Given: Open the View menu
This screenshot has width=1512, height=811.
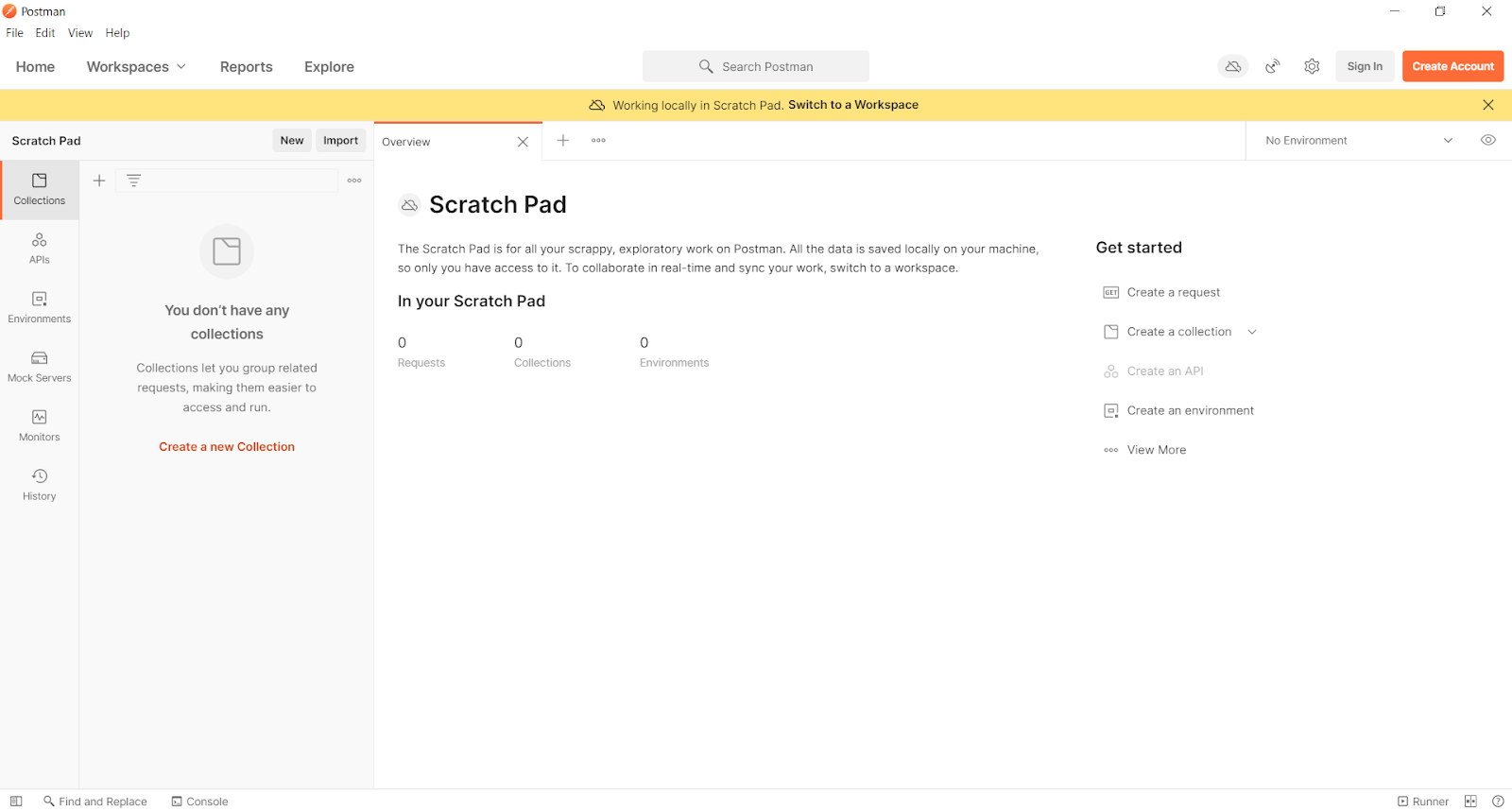Looking at the screenshot, I should (x=80, y=33).
